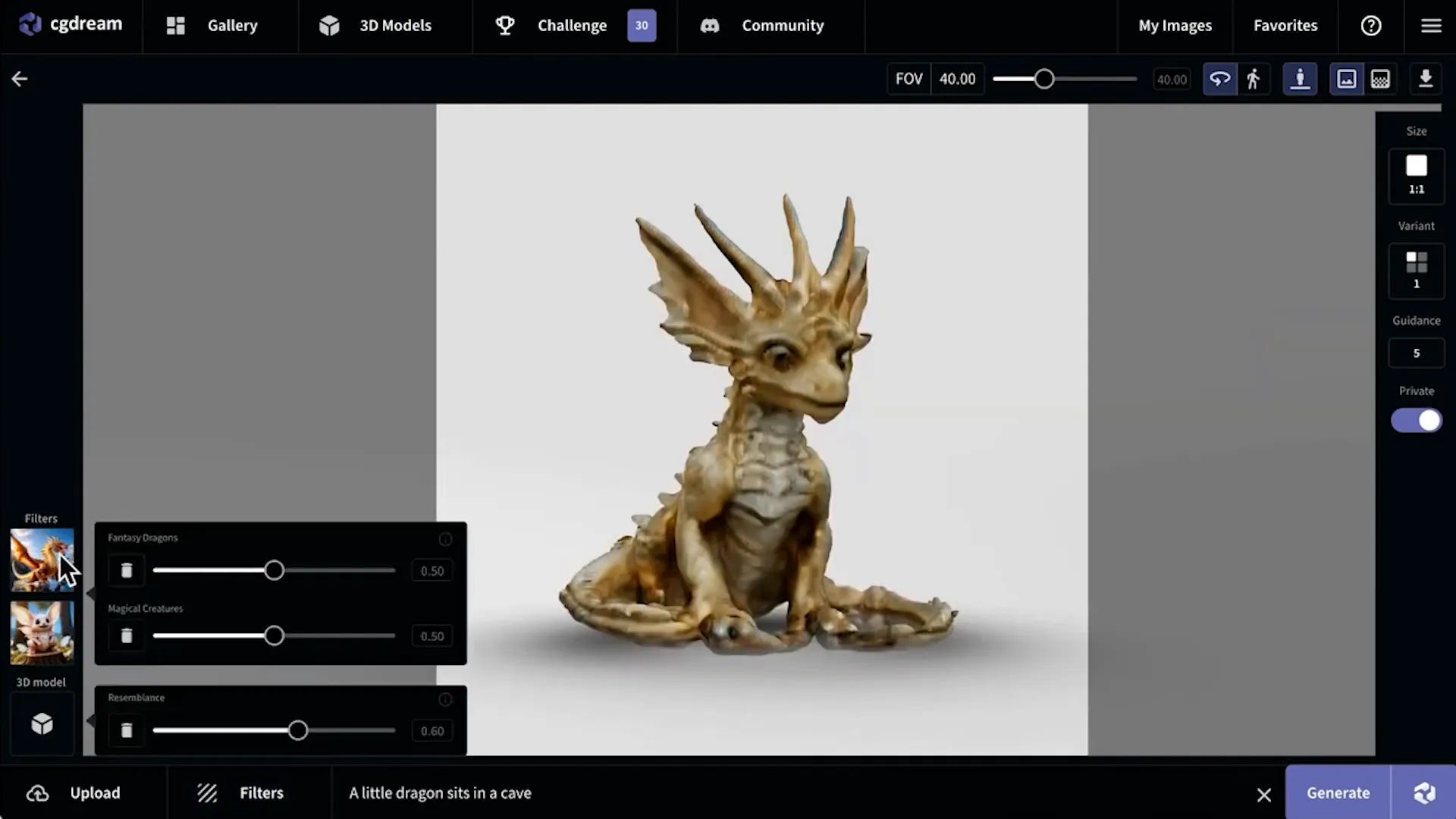Toggle the character pose tool
The image size is (1456, 819).
pyautogui.click(x=1300, y=79)
